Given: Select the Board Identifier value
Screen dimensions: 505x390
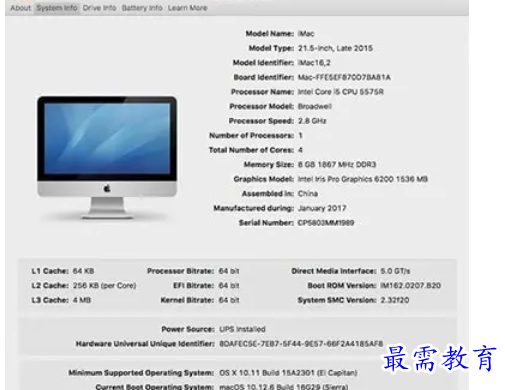Looking at the screenshot, I should 344,77.
